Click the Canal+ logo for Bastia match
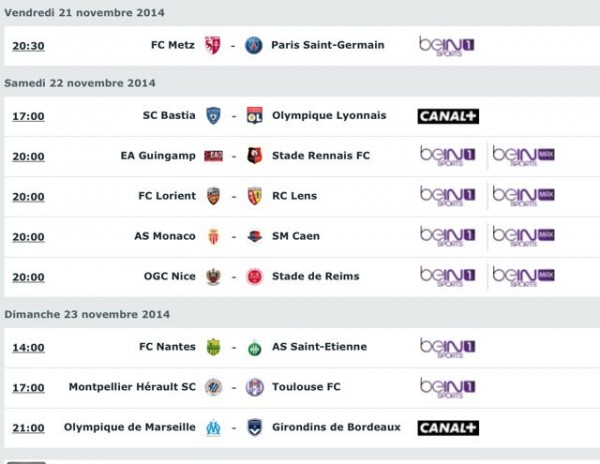 pyautogui.click(x=448, y=116)
